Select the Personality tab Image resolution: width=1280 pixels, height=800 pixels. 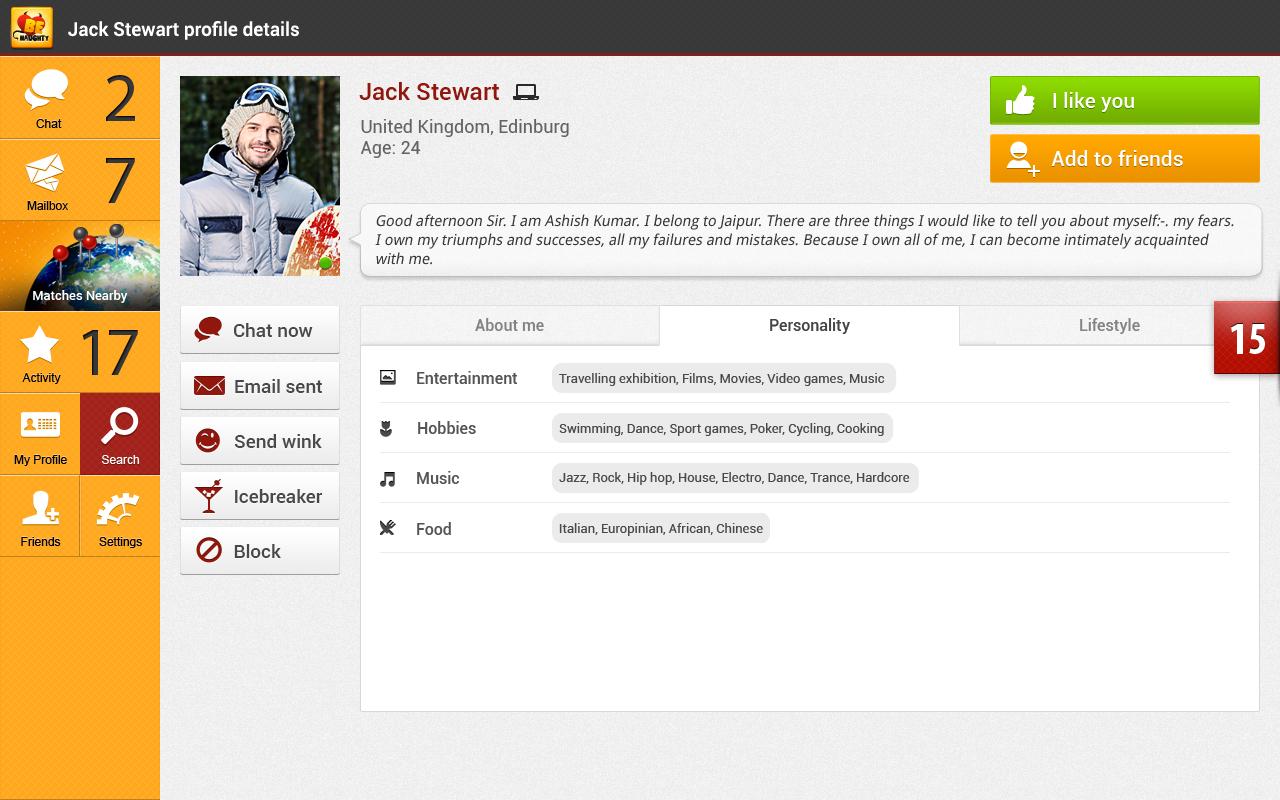click(x=809, y=325)
